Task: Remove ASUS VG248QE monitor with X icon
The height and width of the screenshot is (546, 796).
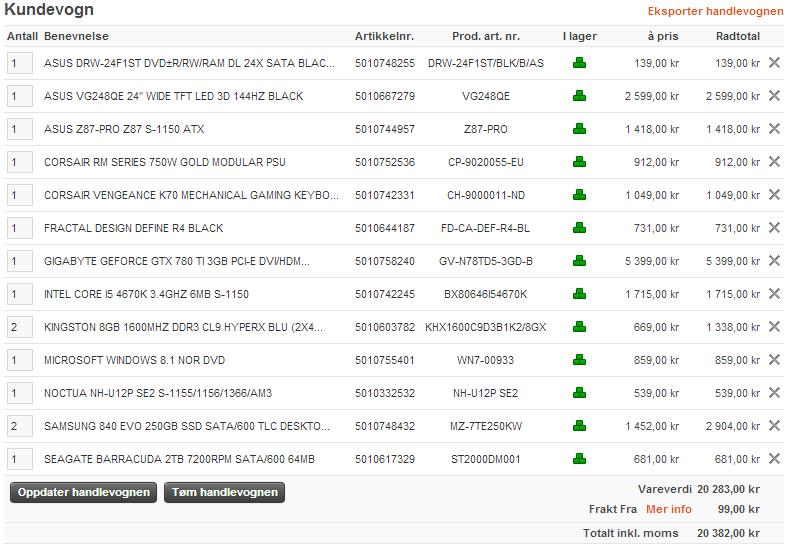Action: pos(774,95)
